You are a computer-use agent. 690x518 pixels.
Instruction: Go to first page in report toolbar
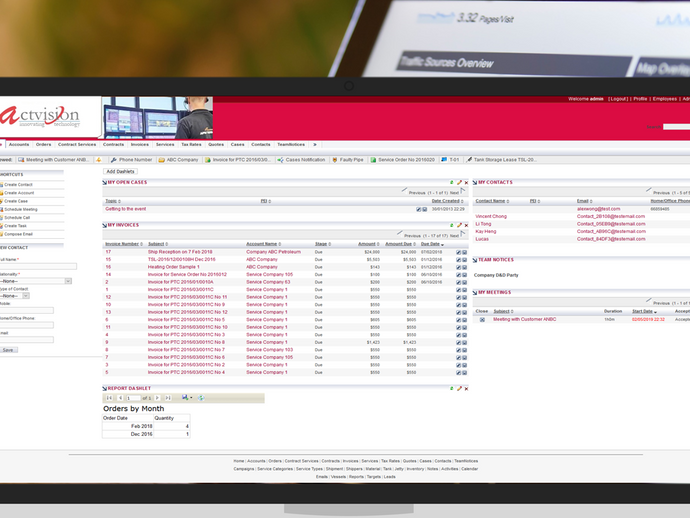[x=109, y=398]
